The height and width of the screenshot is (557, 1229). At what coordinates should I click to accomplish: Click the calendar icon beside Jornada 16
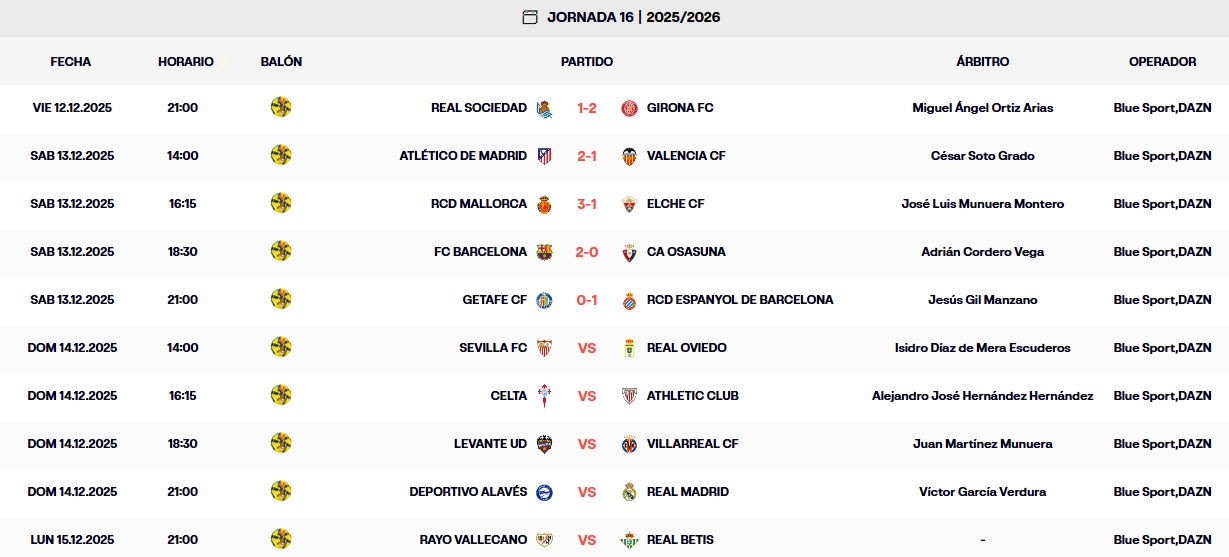click(530, 17)
